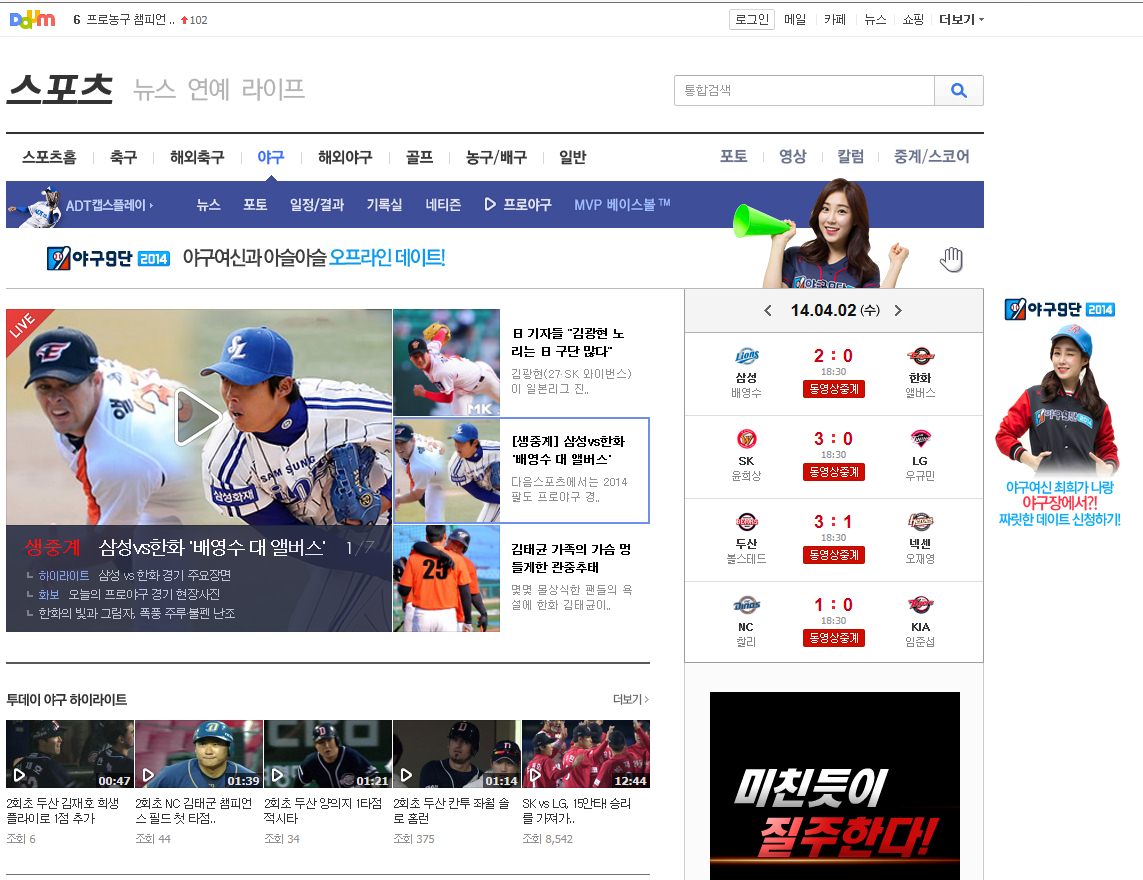Click Samsung Lions team logo
This screenshot has height=880, width=1143.
click(746, 357)
